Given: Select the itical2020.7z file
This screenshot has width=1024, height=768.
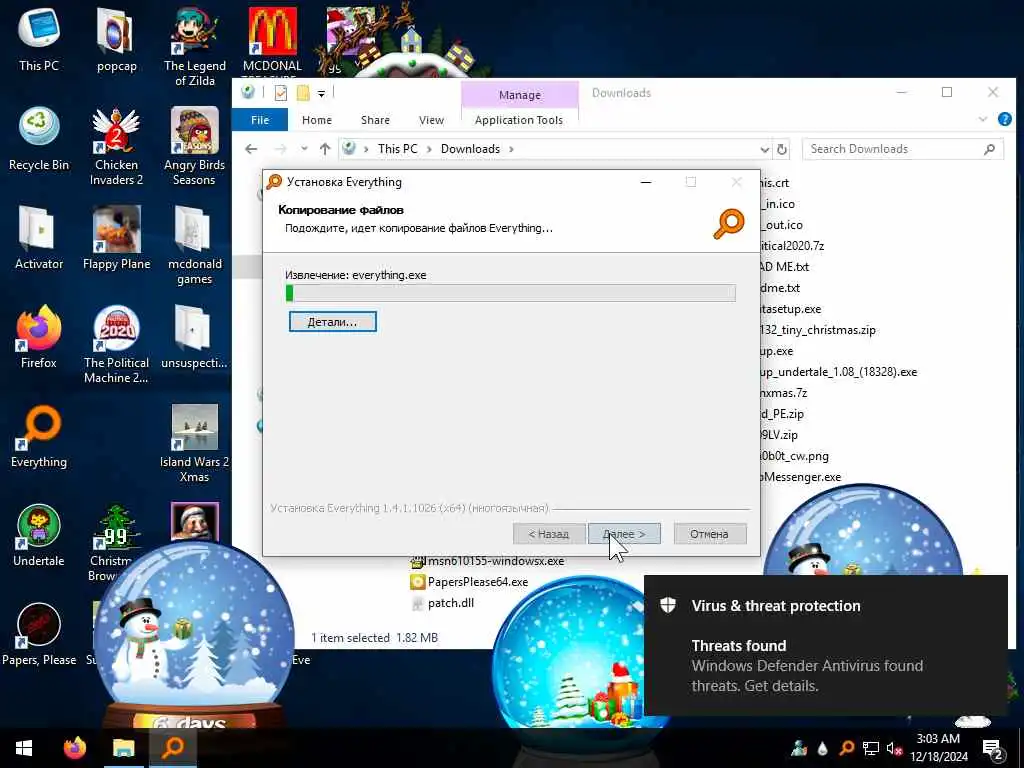Looking at the screenshot, I should tap(792, 246).
